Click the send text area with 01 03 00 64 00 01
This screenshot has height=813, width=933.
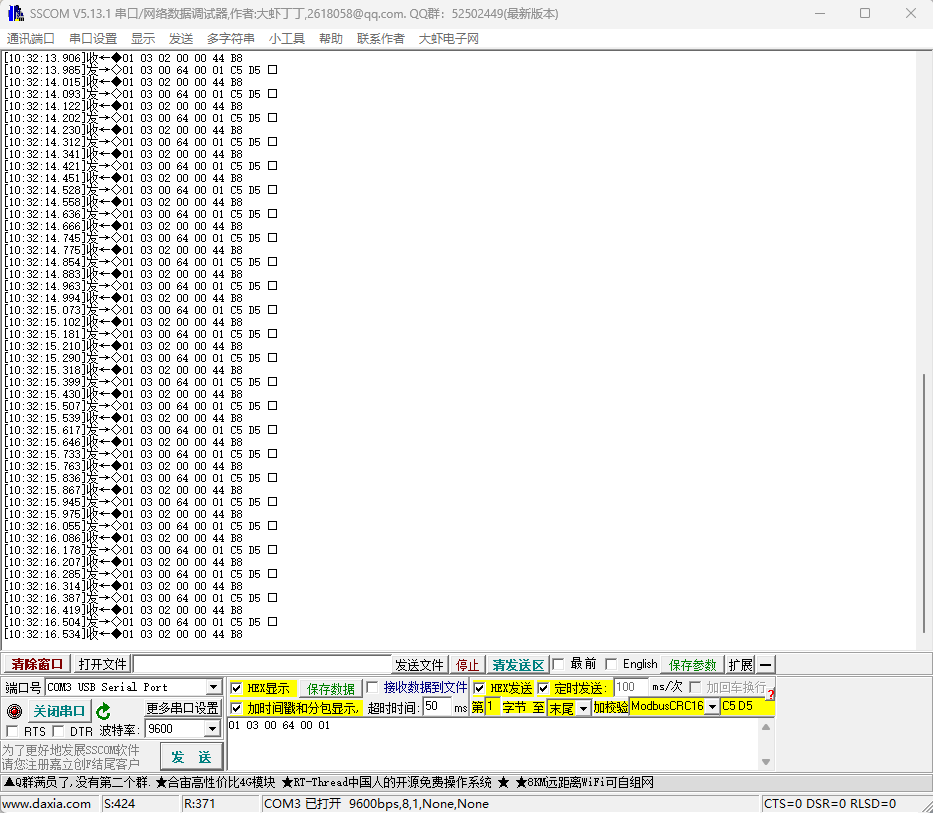tap(493, 745)
